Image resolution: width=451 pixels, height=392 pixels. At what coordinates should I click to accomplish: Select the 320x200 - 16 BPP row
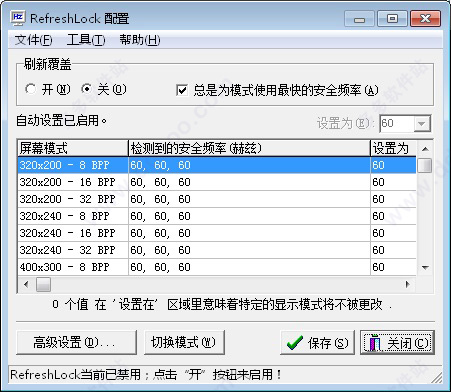(x=217, y=182)
